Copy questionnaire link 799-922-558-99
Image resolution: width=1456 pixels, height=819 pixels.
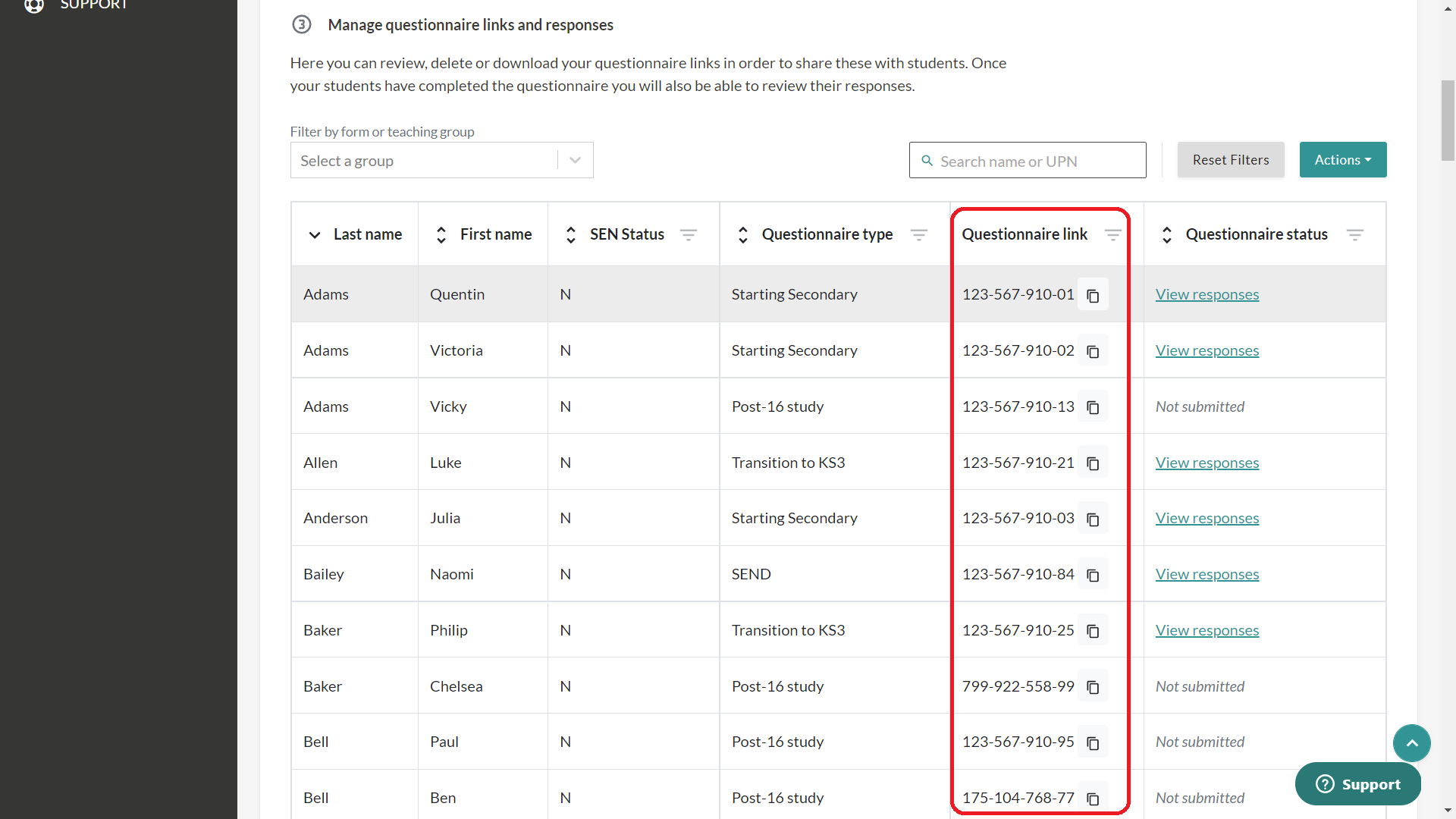[x=1093, y=687]
